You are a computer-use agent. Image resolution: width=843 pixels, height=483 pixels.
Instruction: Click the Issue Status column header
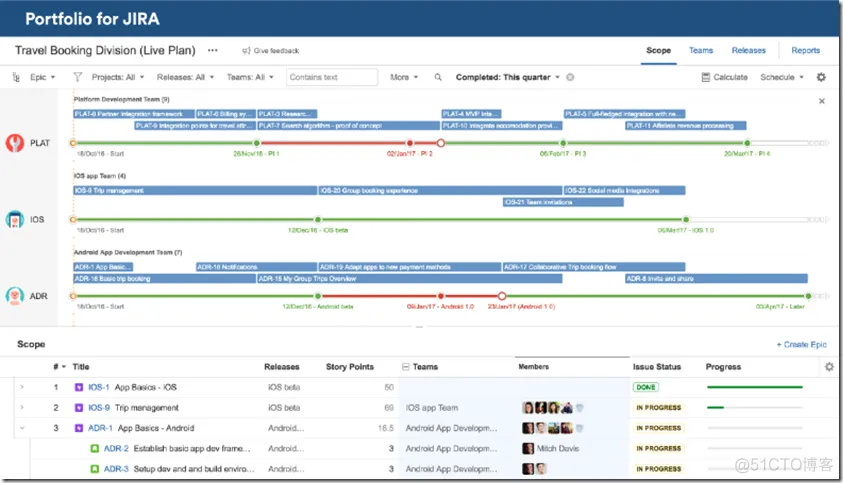656,367
